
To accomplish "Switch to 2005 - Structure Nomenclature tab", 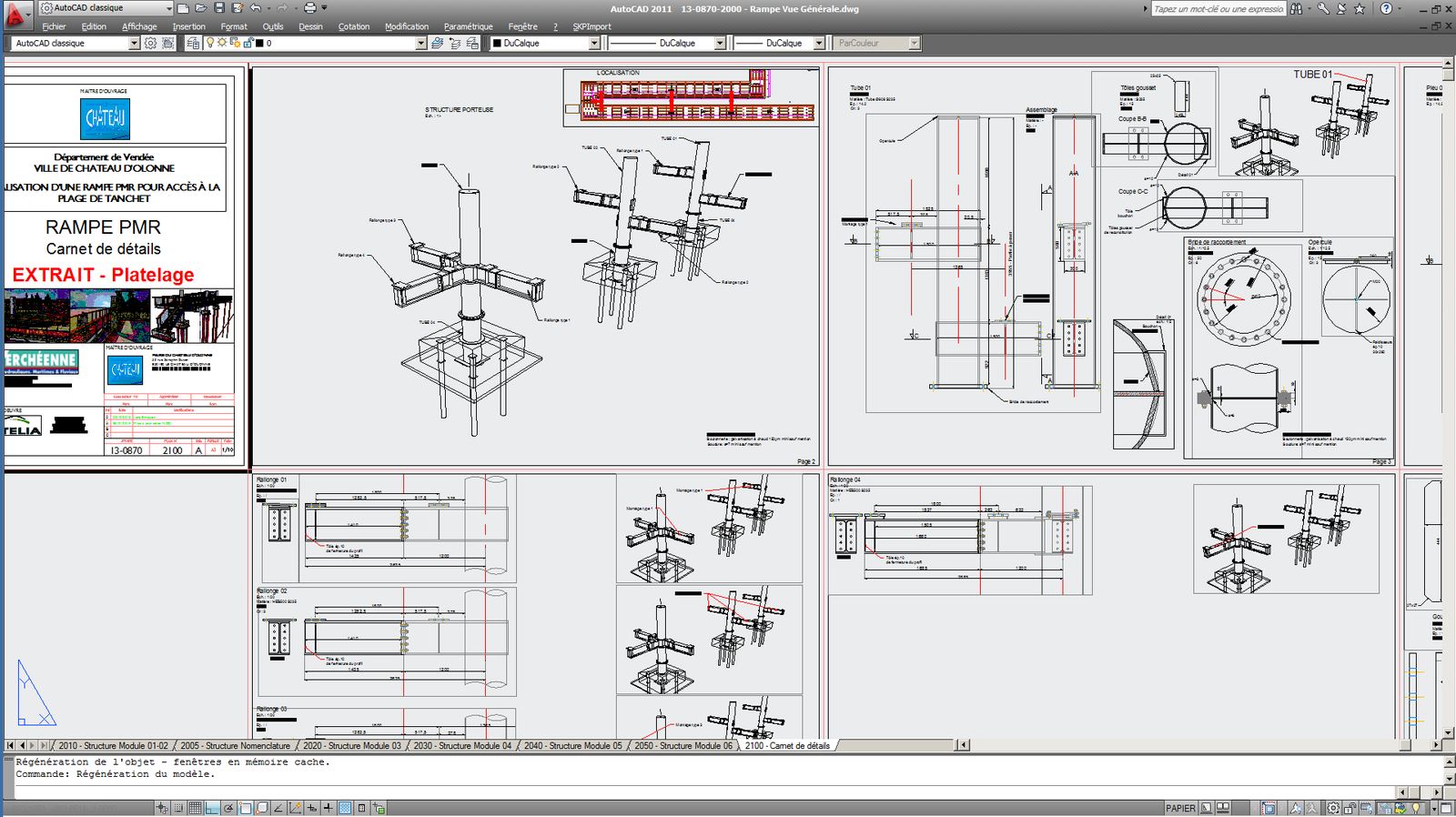I will coord(235,745).
